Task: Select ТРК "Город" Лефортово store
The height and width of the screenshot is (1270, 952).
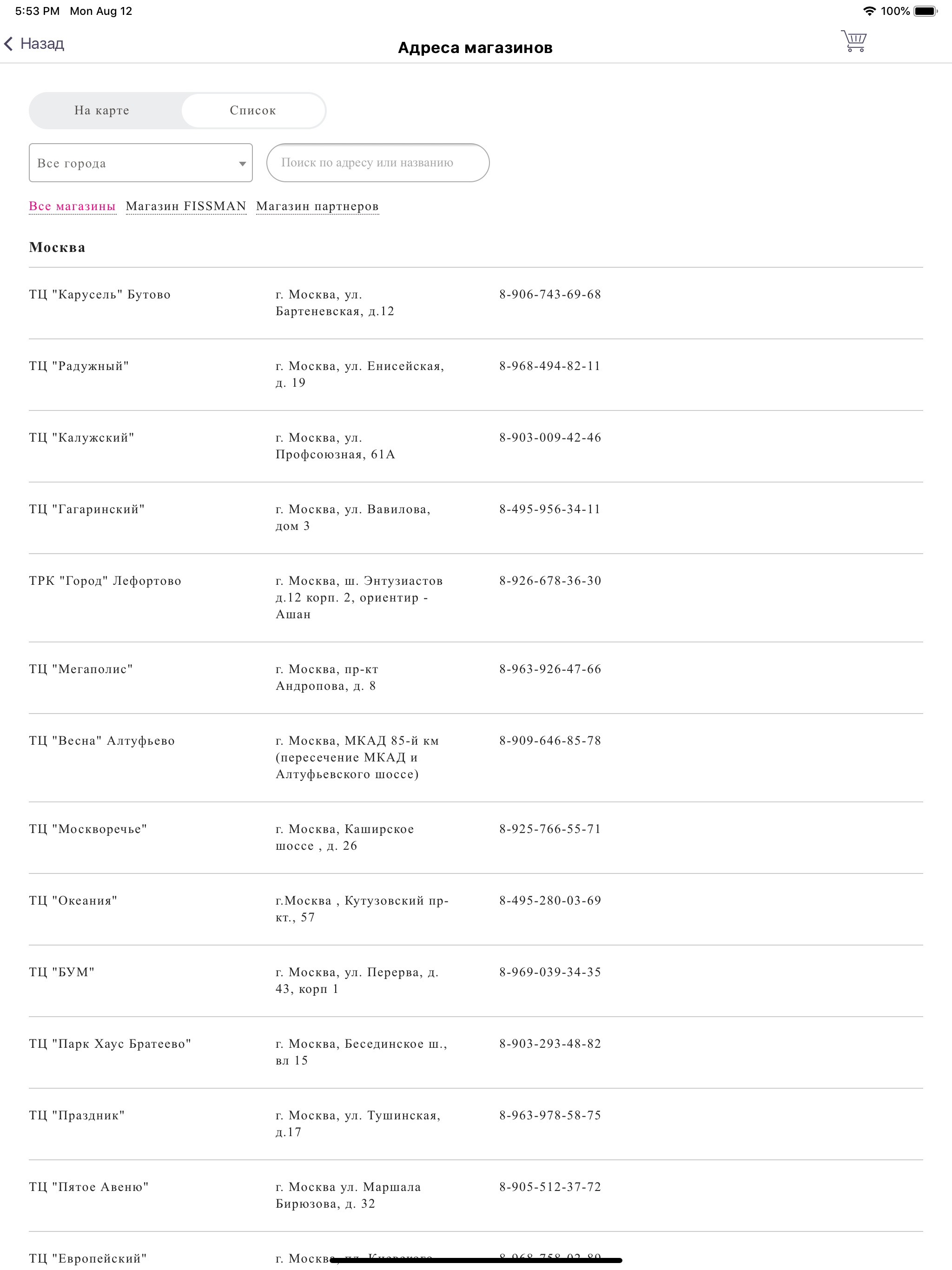Action: coord(105,581)
